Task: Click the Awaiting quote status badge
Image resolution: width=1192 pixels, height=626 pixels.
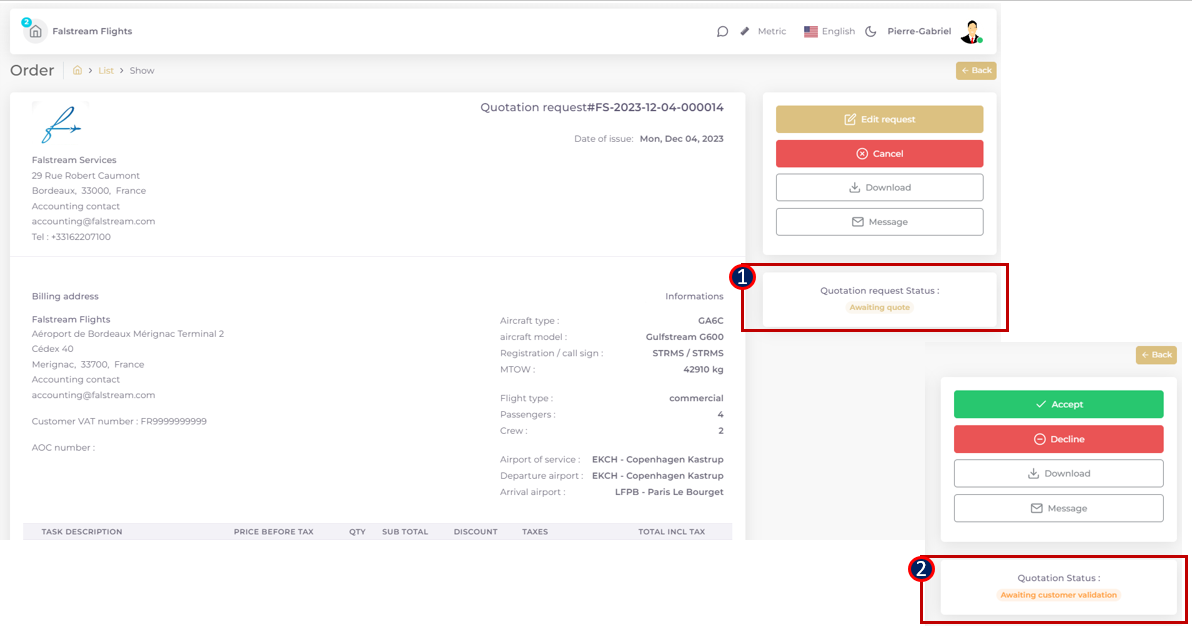Action: [x=880, y=307]
